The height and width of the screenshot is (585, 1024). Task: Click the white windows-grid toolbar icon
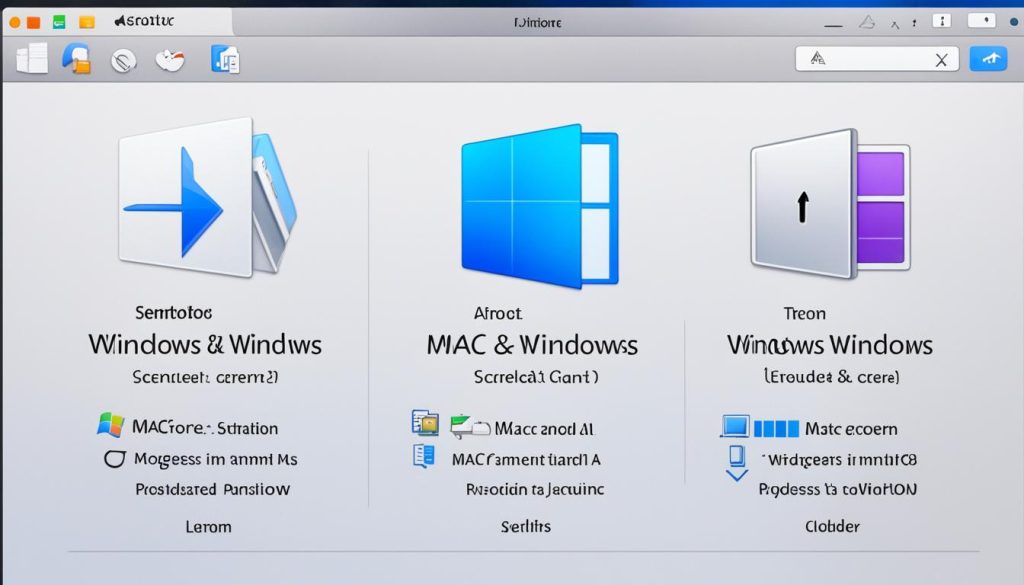pos(32,59)
